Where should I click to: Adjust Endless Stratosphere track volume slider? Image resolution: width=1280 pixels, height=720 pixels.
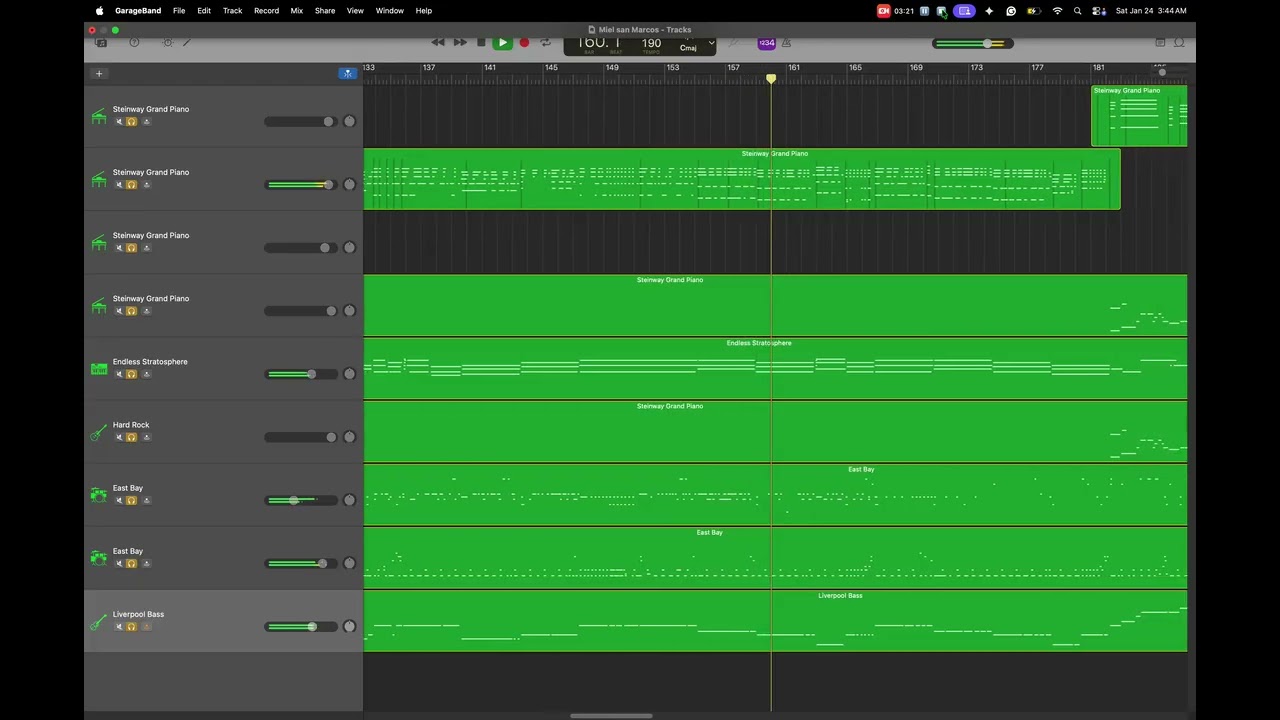pyautogui.click(x=301, y=374)
